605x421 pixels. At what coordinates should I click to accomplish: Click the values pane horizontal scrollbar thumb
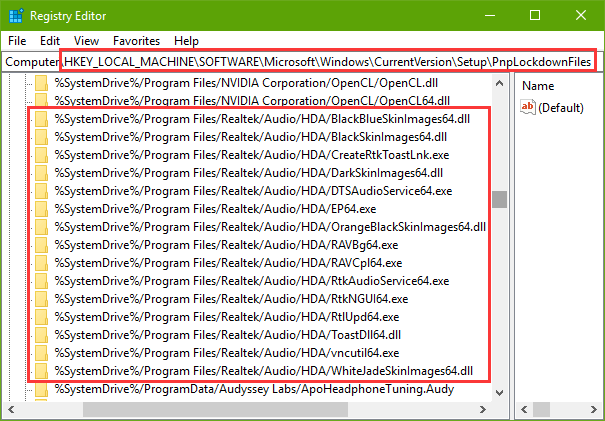pos(541,409)
